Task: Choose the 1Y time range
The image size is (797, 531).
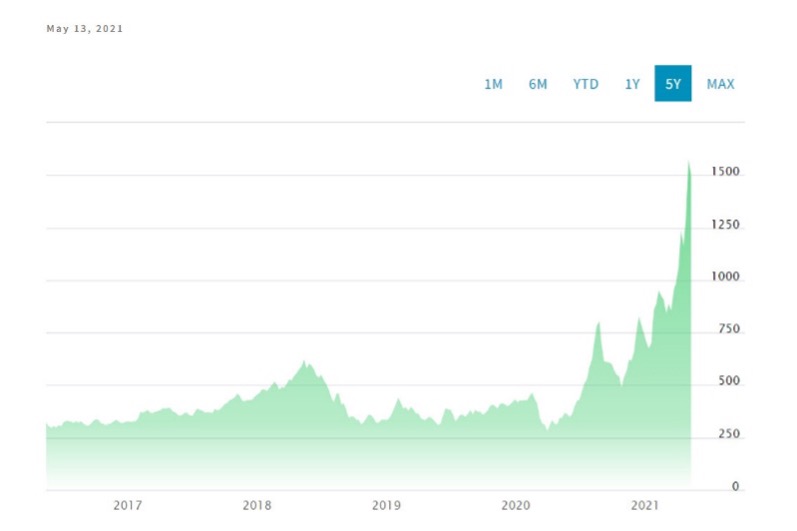Action: pyautogui.click(x=632, y=84)
